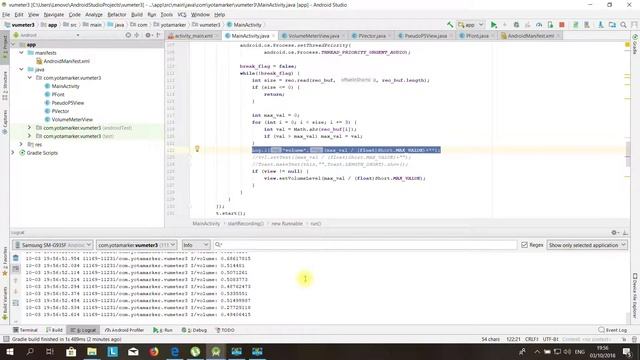Image resolution: width=640 pixels, height=360 pixels.
Task: Click the Make Project hammer icon
Action: coord(450,25)
